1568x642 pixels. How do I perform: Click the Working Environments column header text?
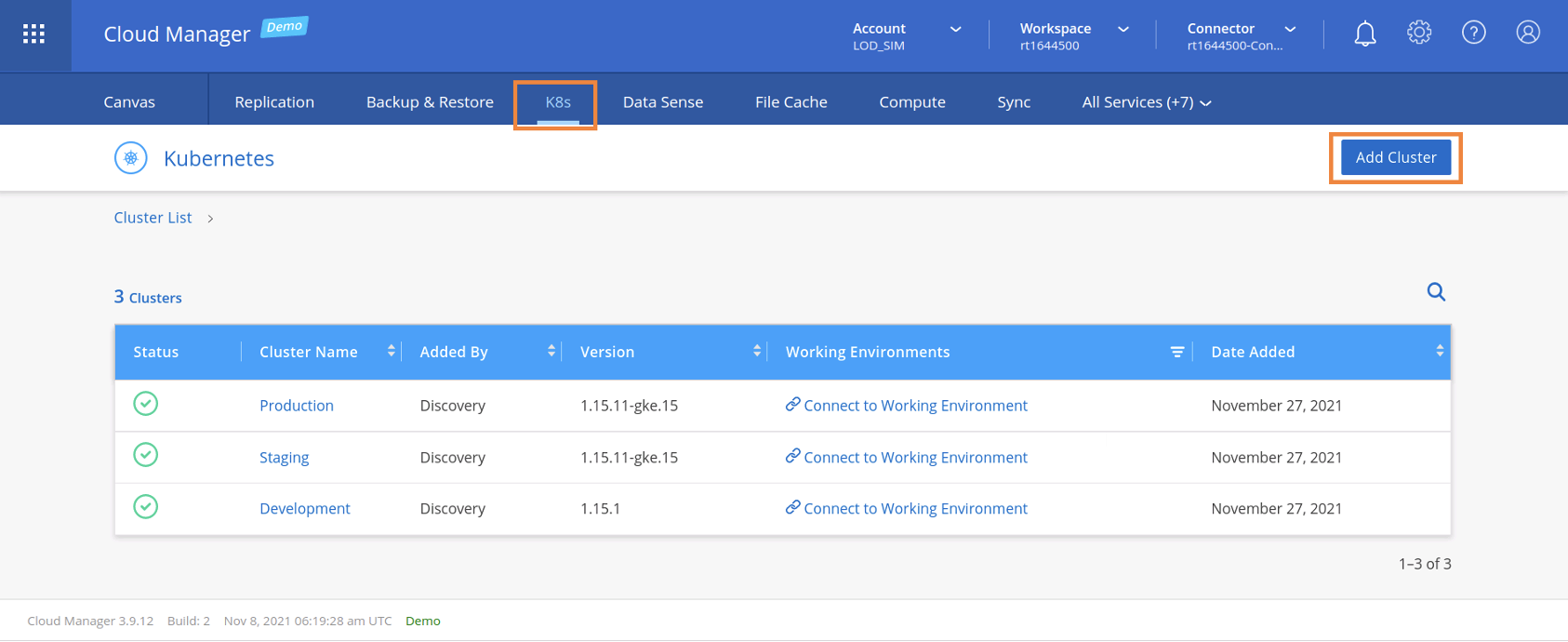point(868,352)
